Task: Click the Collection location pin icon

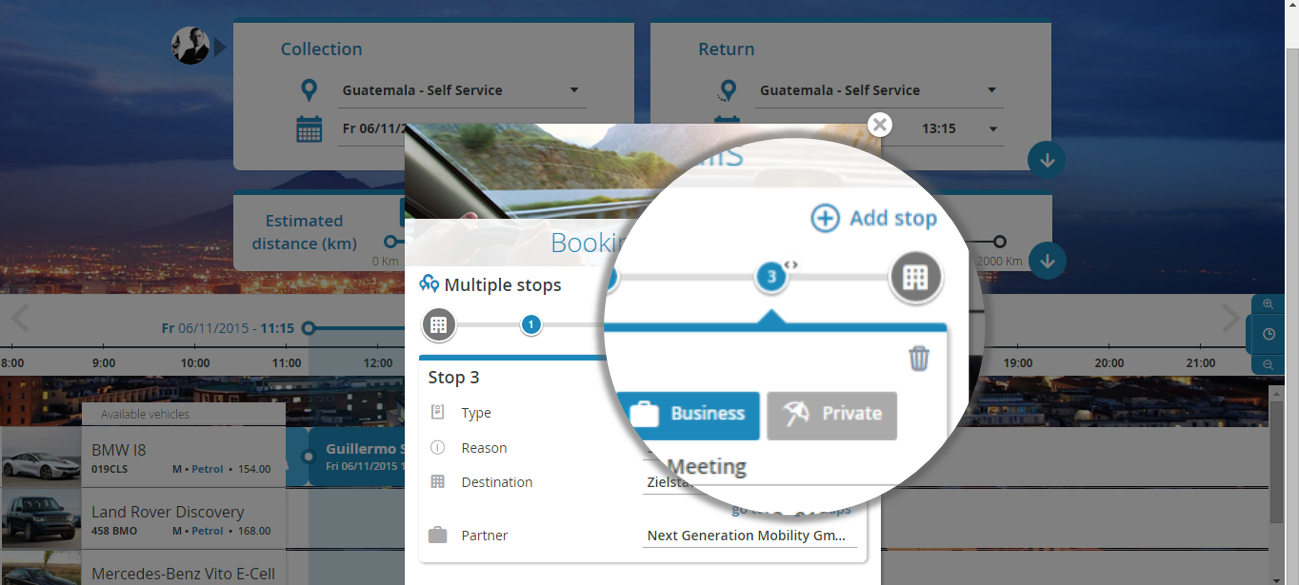Action: pos(309,91)
